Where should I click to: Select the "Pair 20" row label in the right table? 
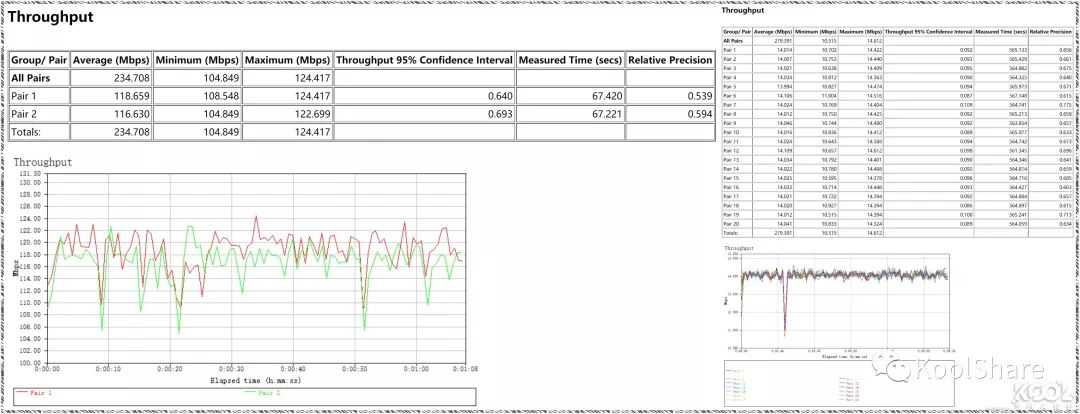731,223
